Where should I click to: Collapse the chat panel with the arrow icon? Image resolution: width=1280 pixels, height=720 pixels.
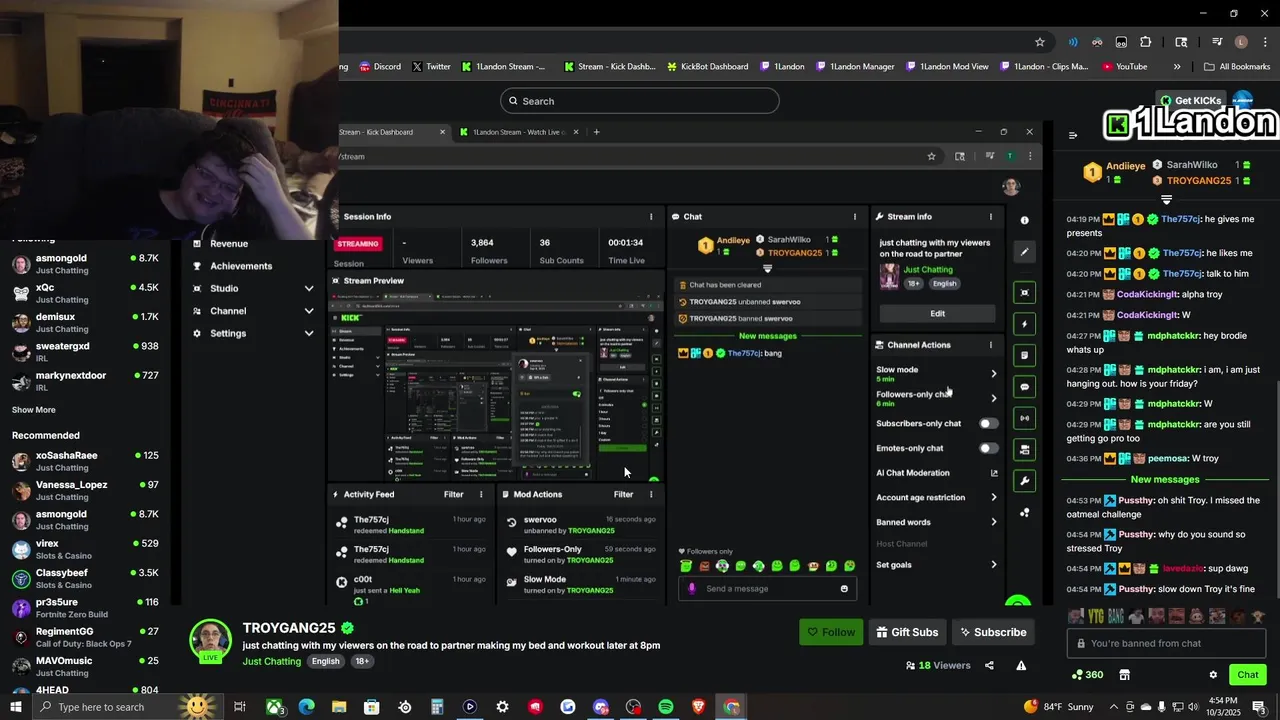(x=1073, y=136)
